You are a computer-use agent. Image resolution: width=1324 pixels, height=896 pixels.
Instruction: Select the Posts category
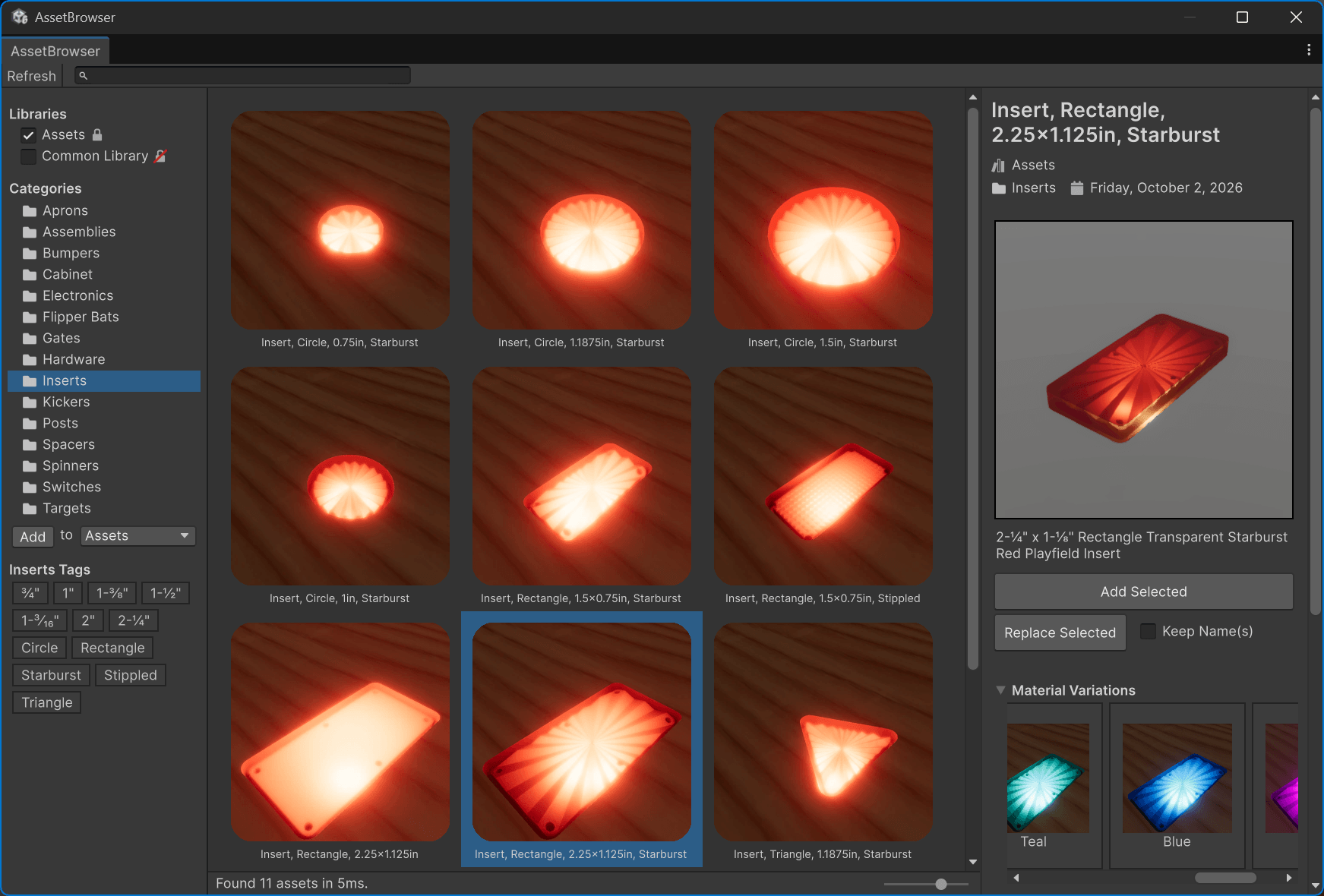[x=104, y=423]
